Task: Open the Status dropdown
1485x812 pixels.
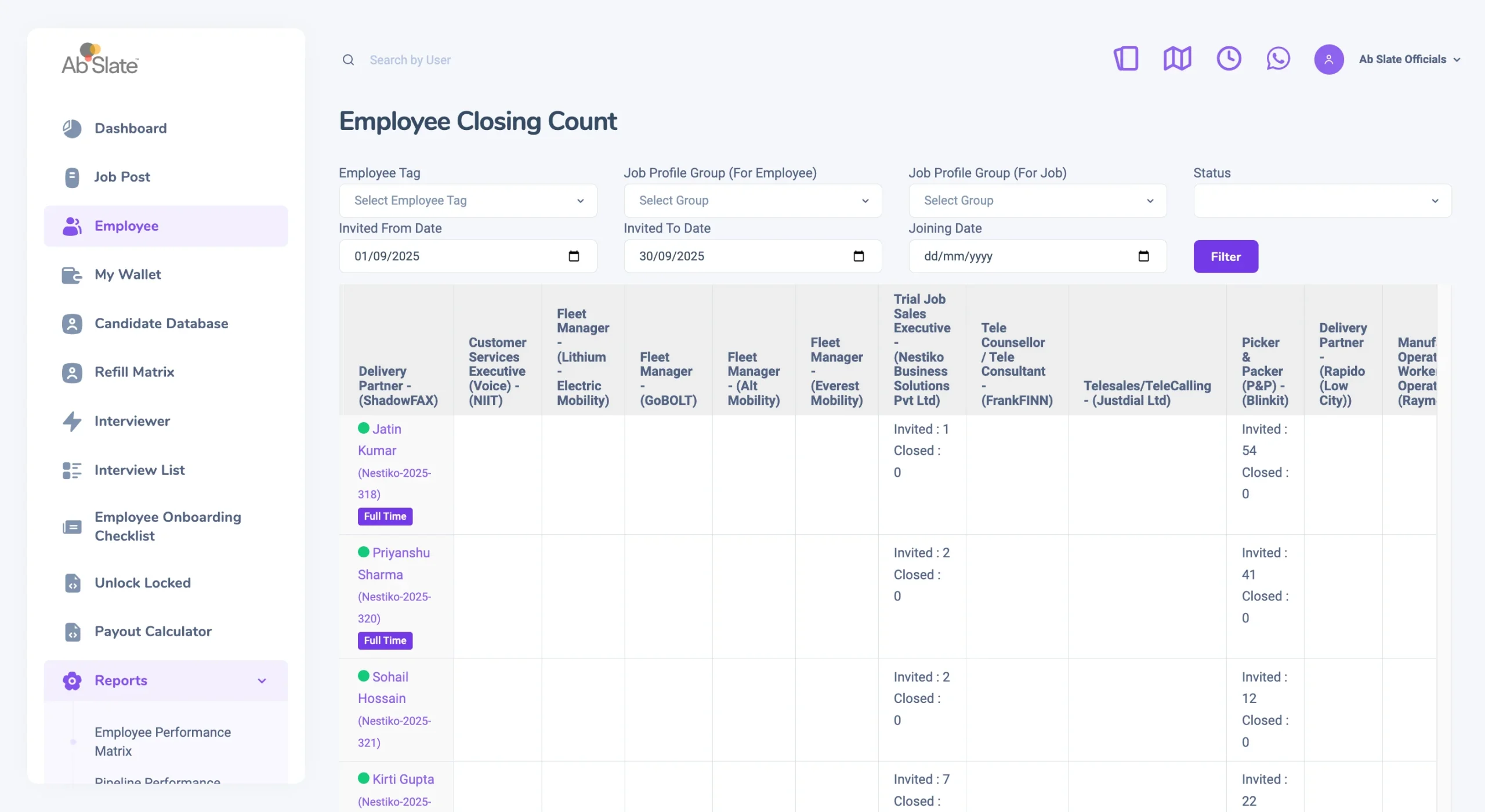Action: pyautogui.click(x=1322, y=201)
